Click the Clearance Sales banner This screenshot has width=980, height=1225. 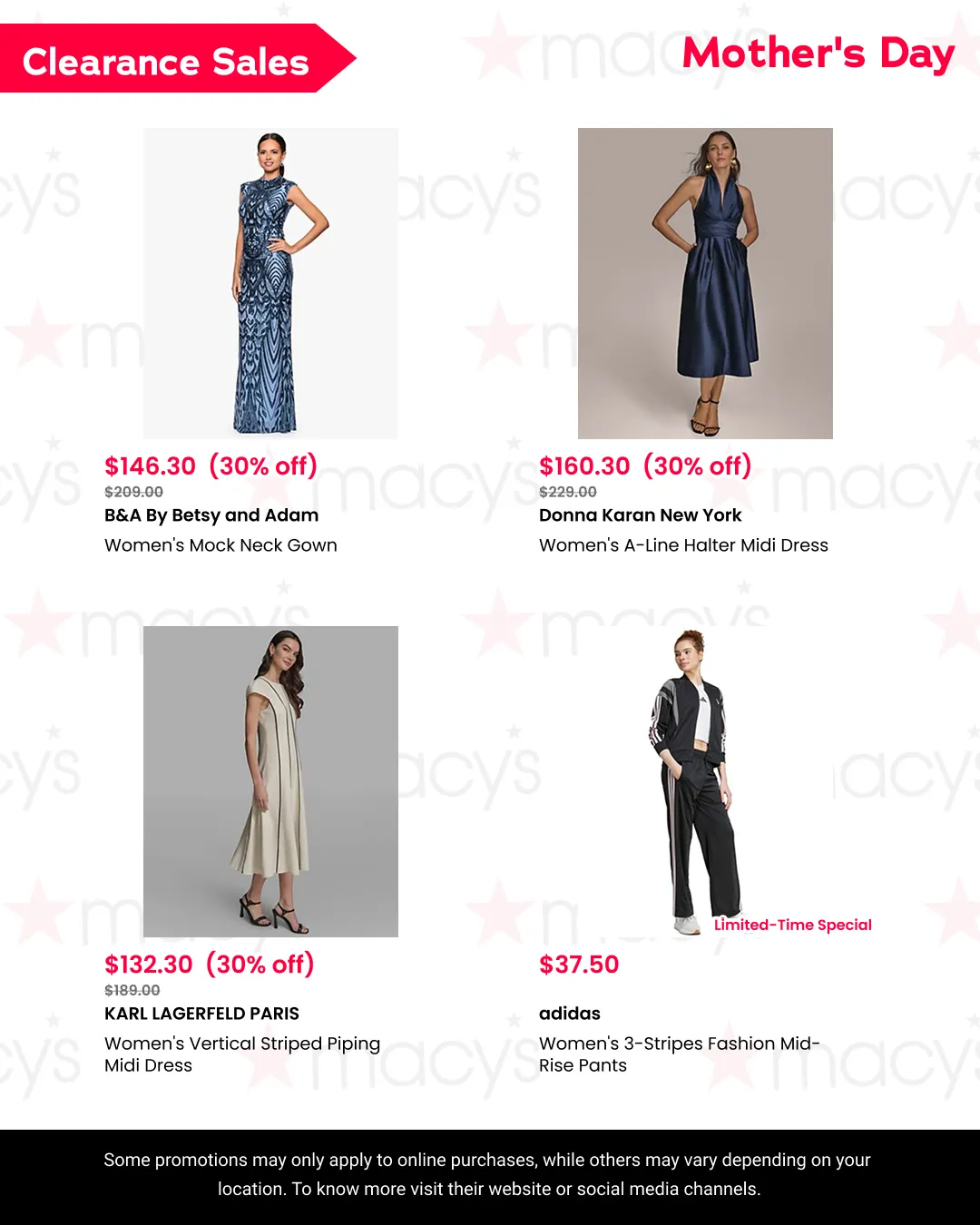click(x=177, y=59)
